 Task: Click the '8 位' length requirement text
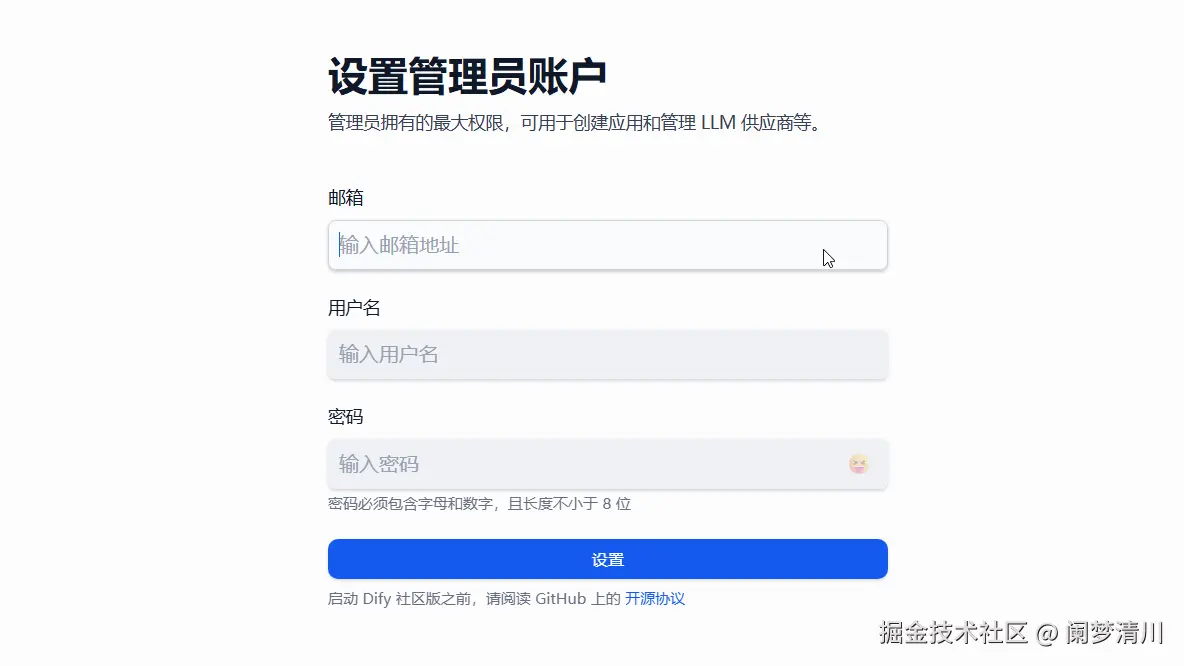[616, 504]
